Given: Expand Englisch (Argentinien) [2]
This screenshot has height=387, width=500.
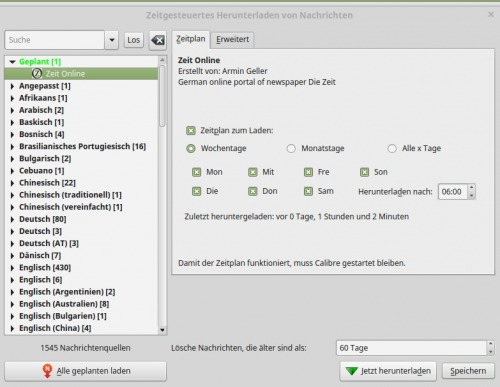Looking at the screenshot, I should 12,292.
